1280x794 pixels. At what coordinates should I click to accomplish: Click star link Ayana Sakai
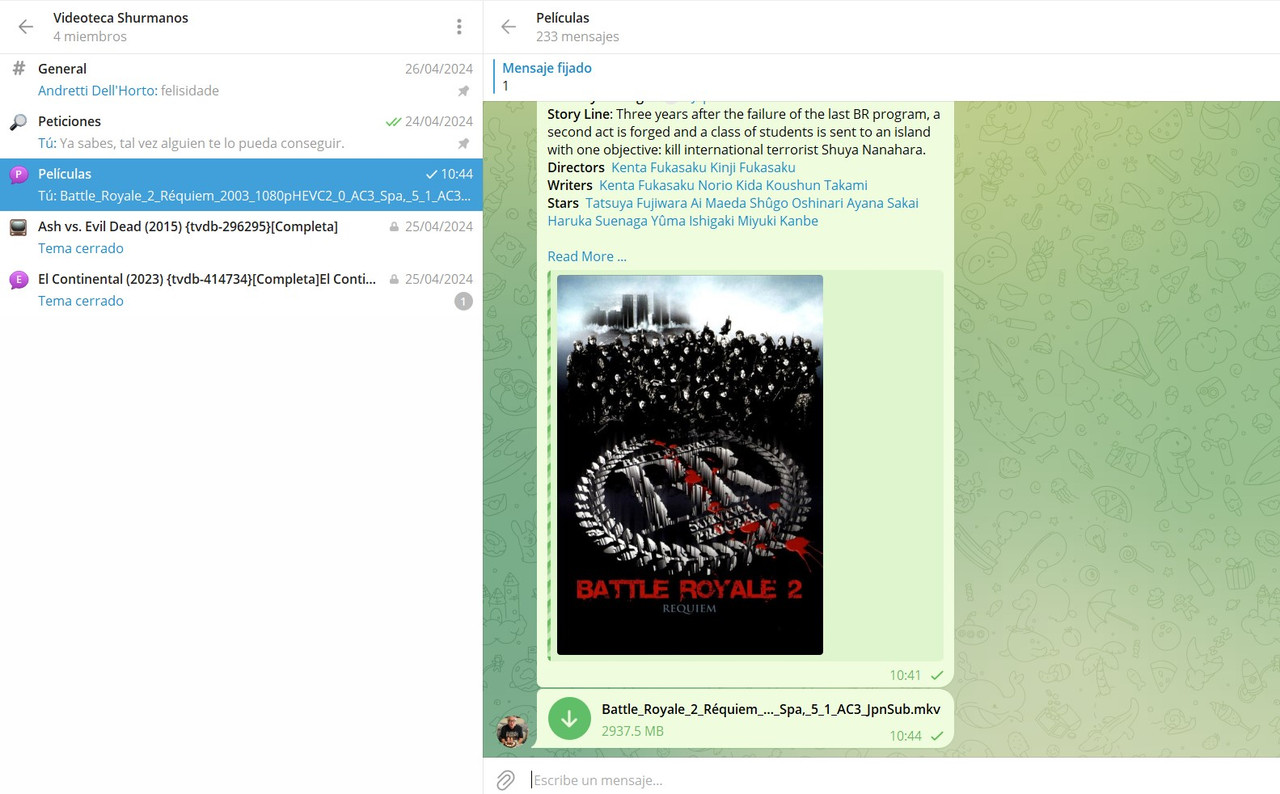click(x=882, y=203)
